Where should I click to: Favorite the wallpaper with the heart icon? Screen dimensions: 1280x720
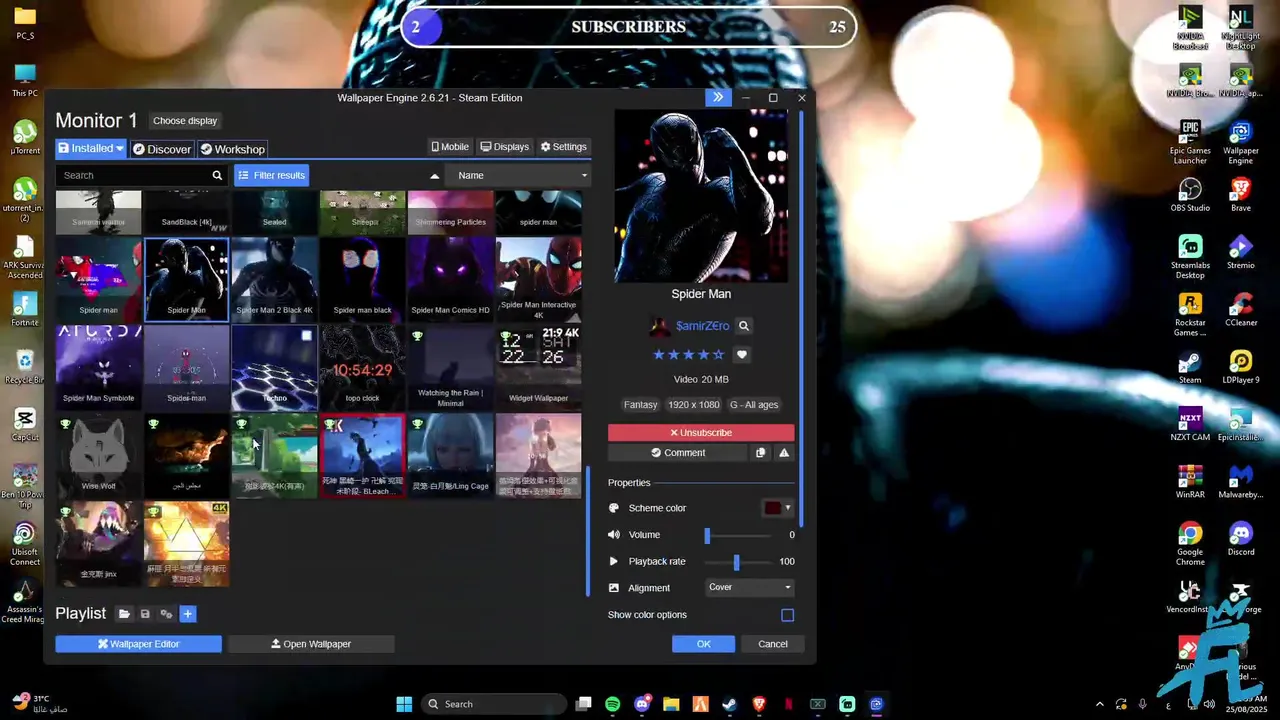[742, 355]
